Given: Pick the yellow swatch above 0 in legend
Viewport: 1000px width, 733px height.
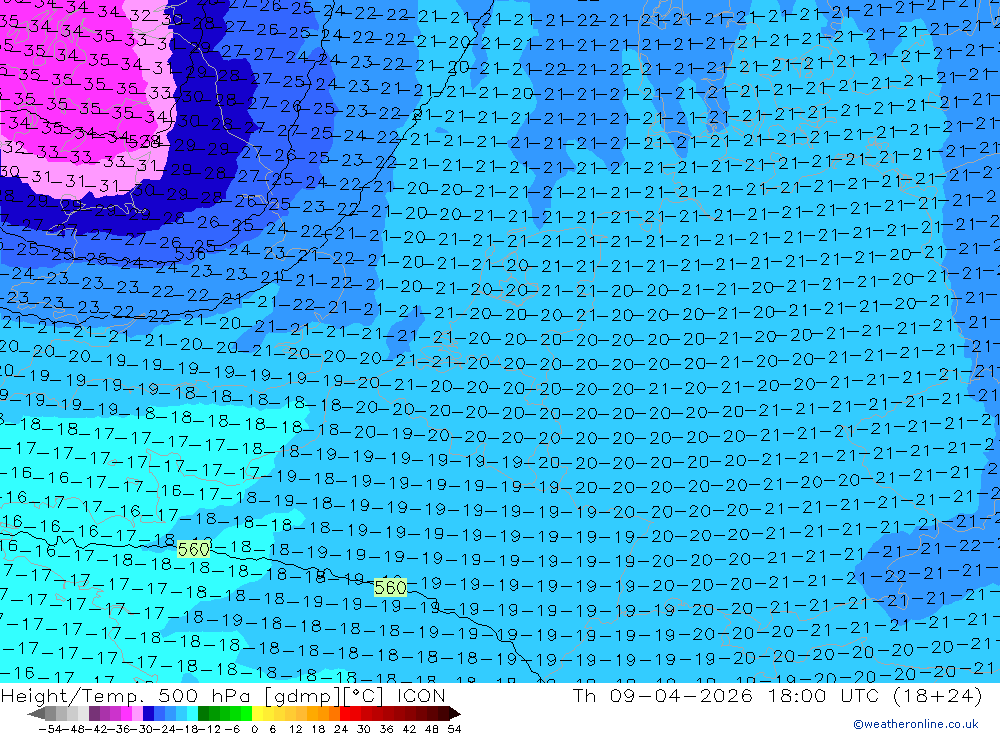Looking at the screenshot, I should (257, 714).
